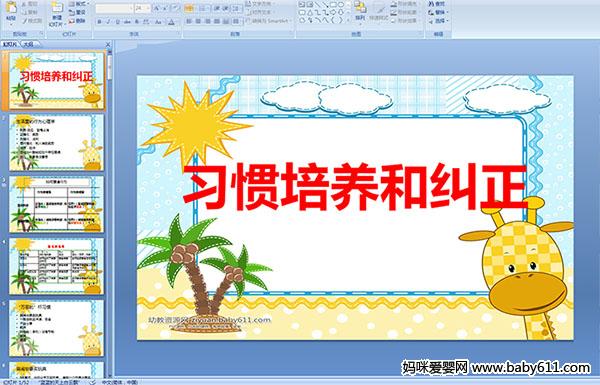
Task: Switch to the Slides pane tab
Action: coord(10,44)
